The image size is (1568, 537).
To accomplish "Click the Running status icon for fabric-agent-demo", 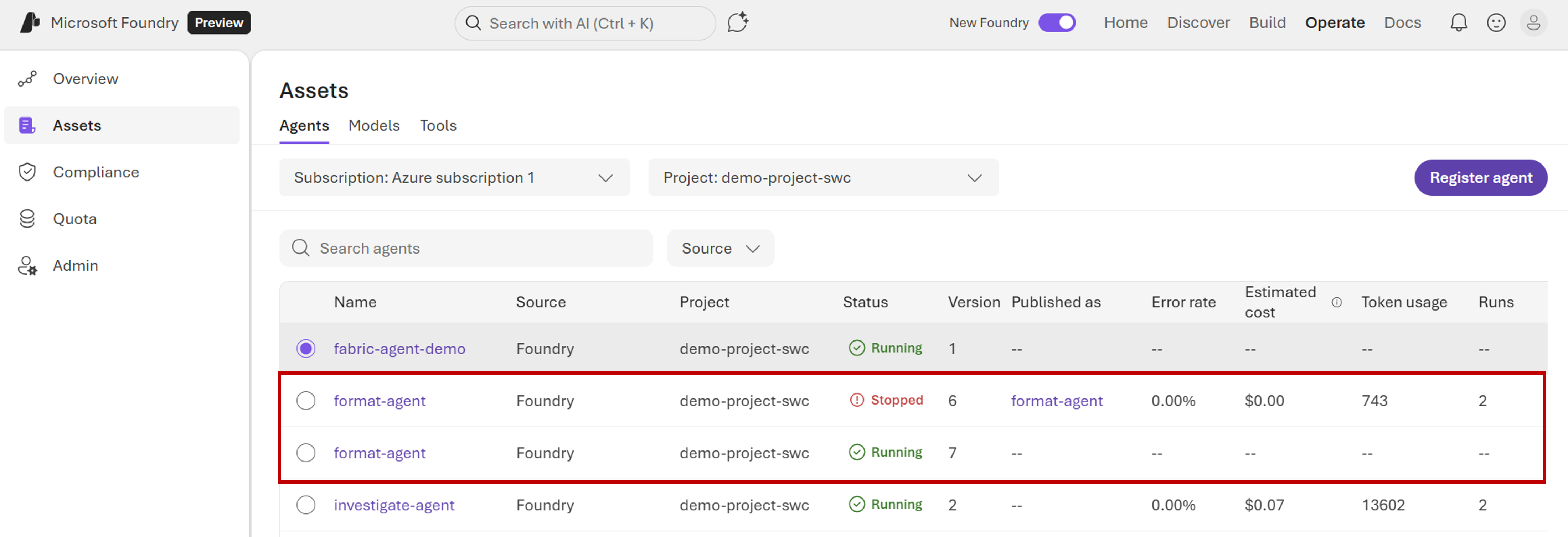I will [856, 348].
